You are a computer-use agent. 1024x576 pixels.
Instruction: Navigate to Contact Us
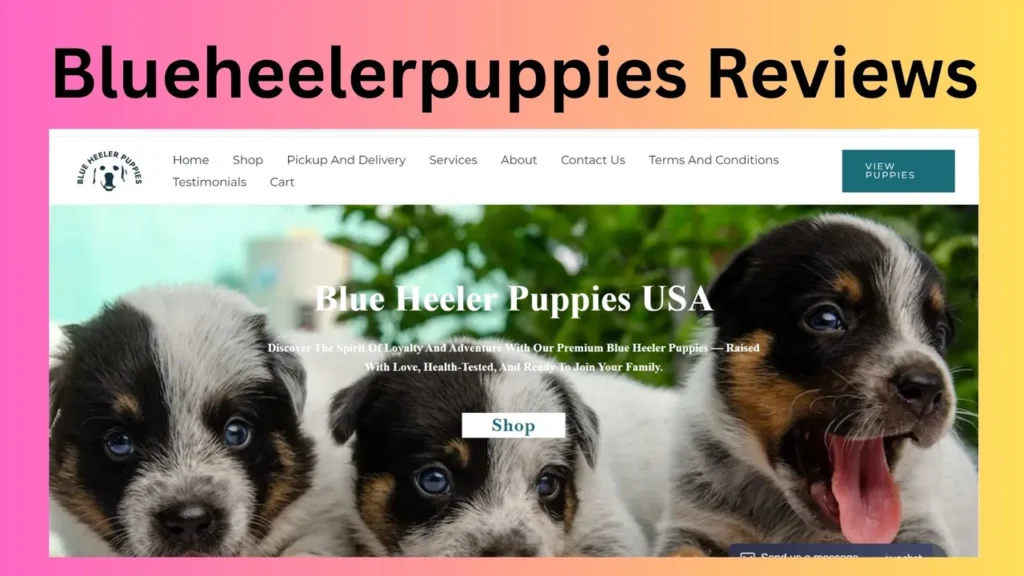pyautogui.click(x=593, y=160)
